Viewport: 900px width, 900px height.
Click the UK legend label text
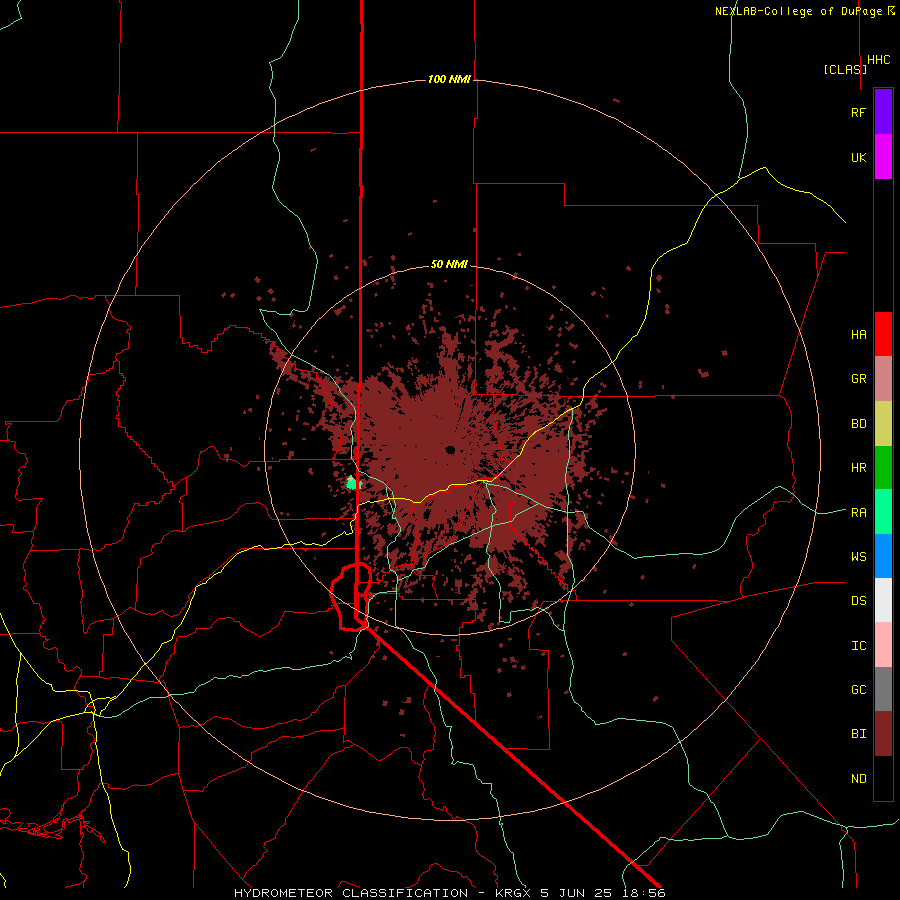(858, 157)
